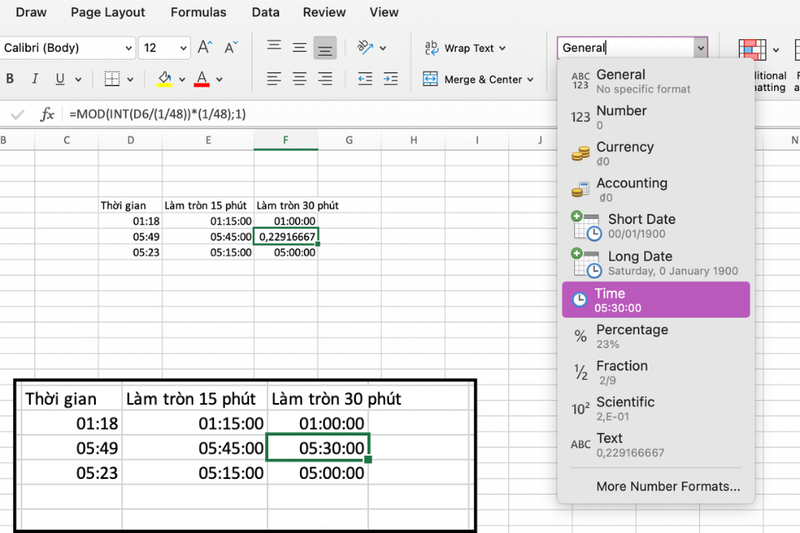Open the View tab

pos(384,12)
